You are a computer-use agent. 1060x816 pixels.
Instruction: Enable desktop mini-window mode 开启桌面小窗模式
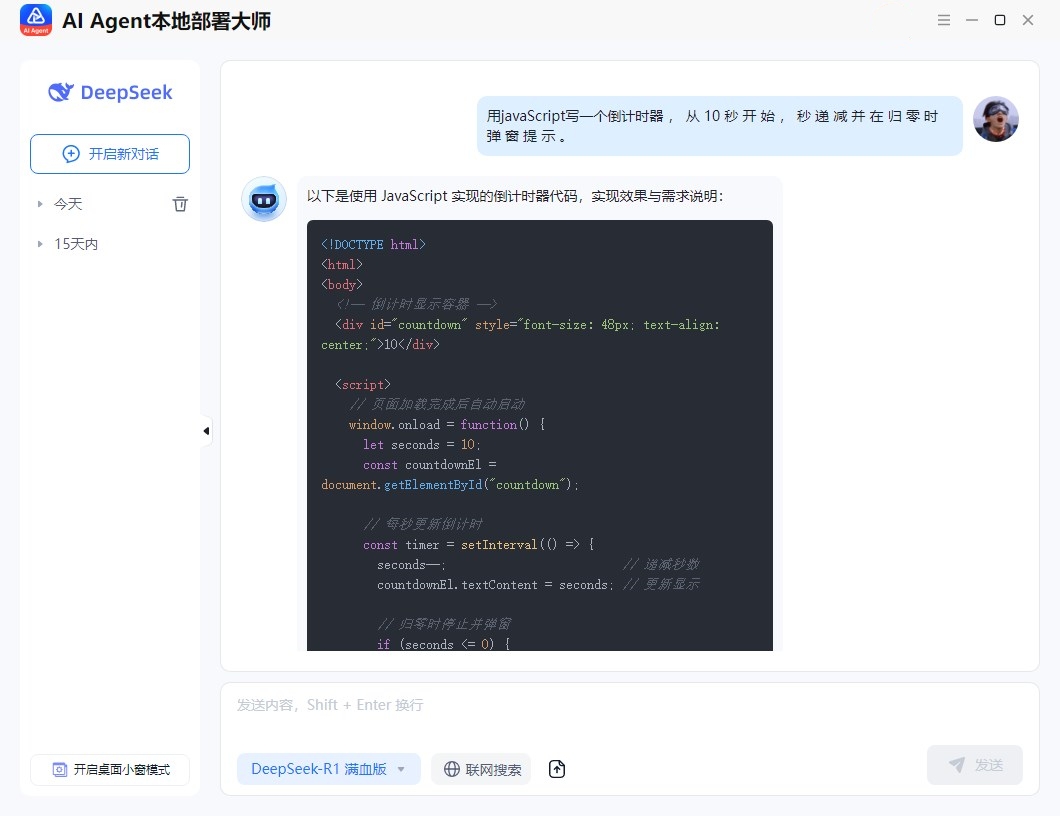pyautogui.click(x=110, y=769)
